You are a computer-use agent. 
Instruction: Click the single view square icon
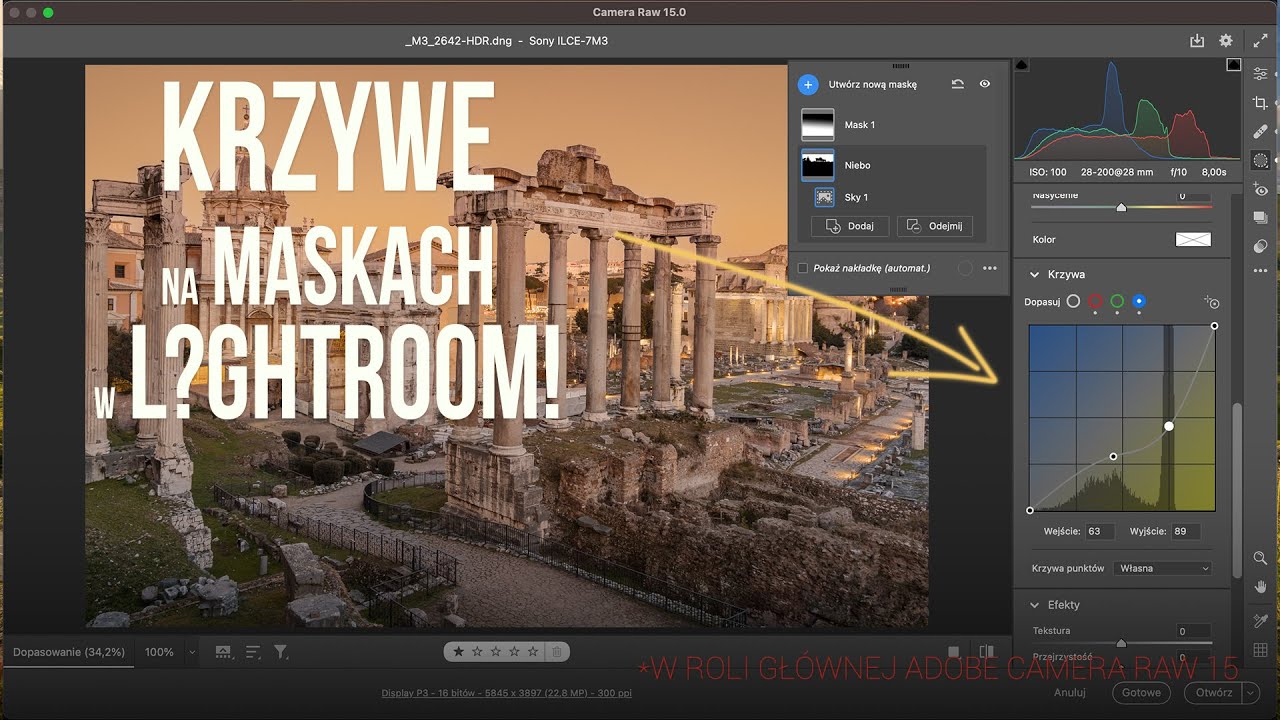(x=954, y=651)
